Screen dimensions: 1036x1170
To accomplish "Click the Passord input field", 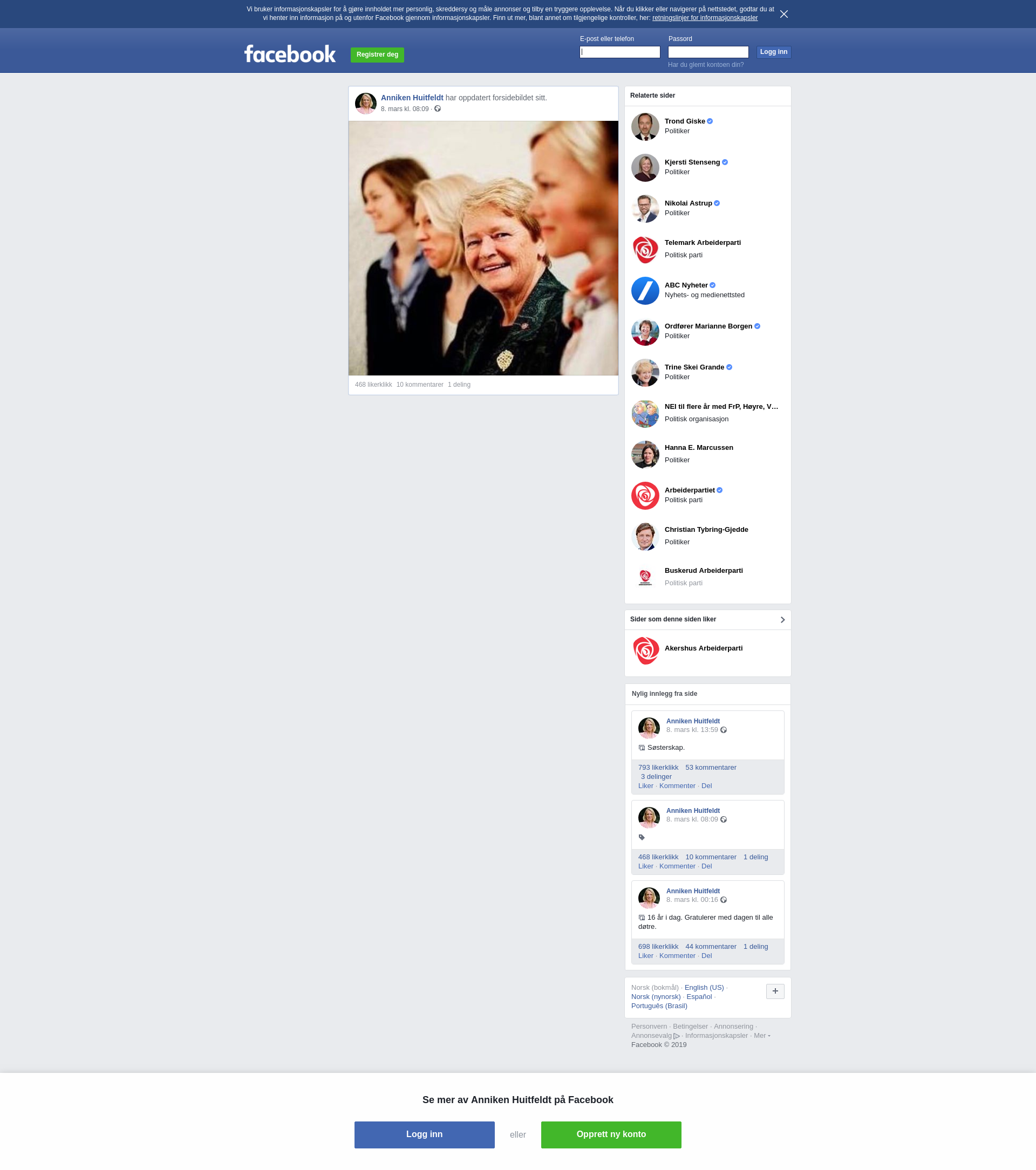I will (708, 52).
